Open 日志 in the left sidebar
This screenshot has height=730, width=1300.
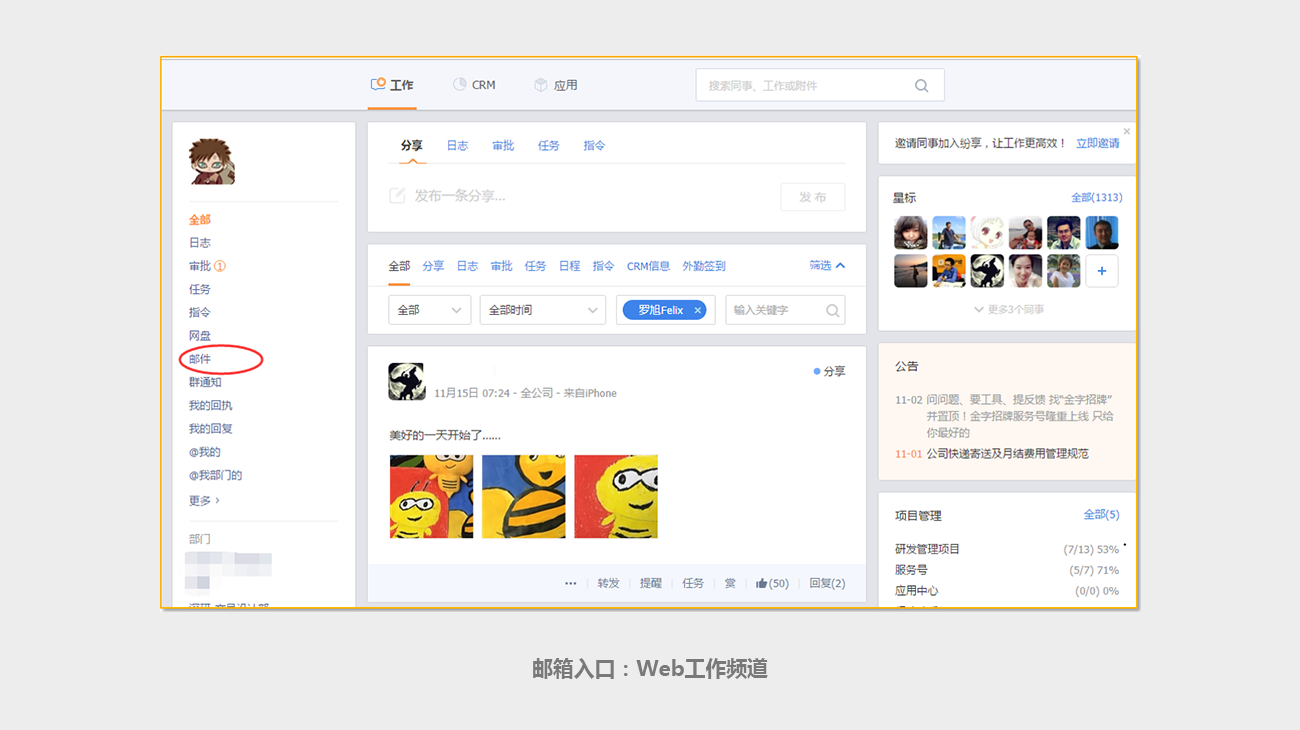click(x=200, y=243)
